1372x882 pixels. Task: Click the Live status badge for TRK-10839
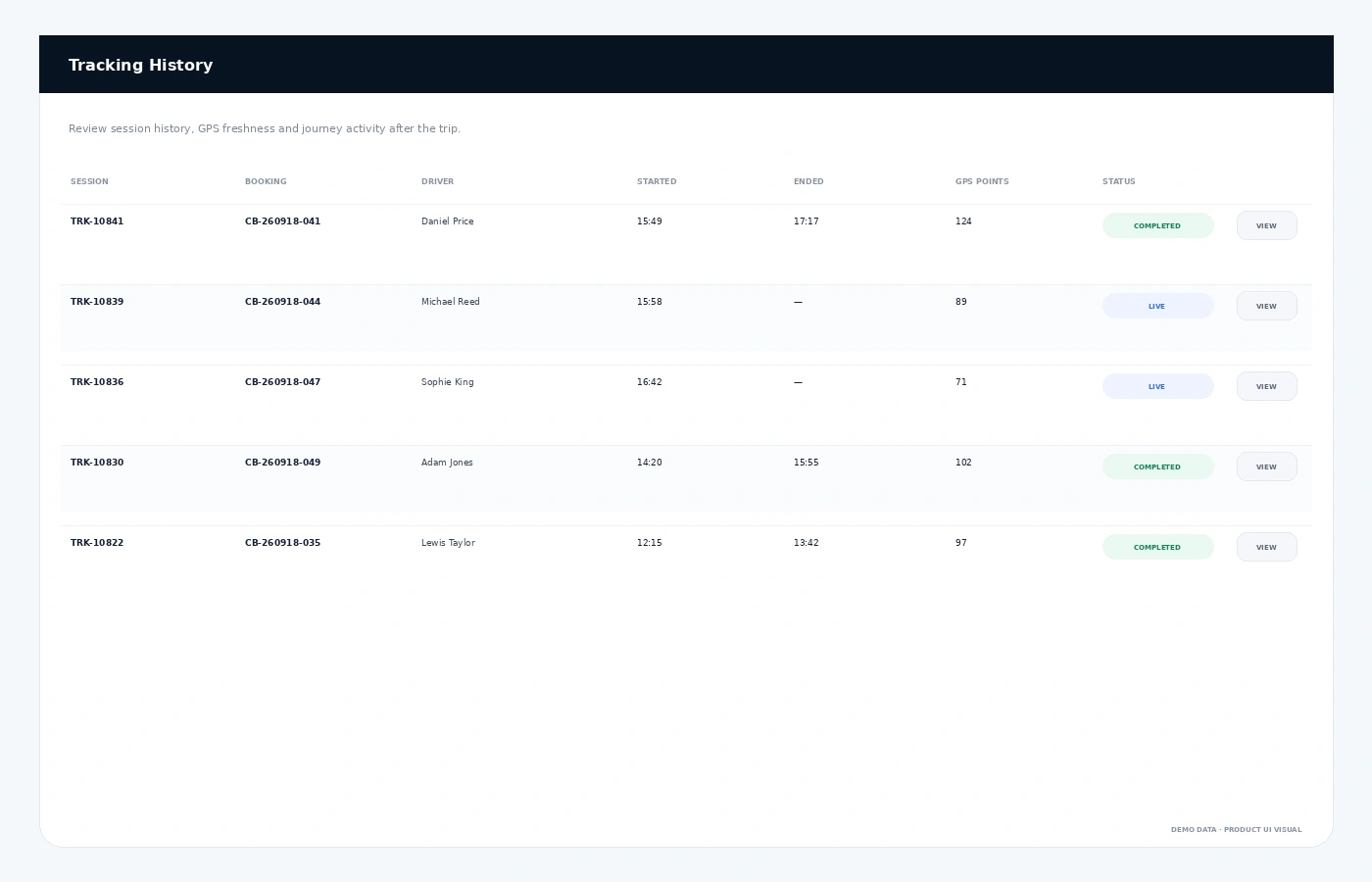point(1157,306)
